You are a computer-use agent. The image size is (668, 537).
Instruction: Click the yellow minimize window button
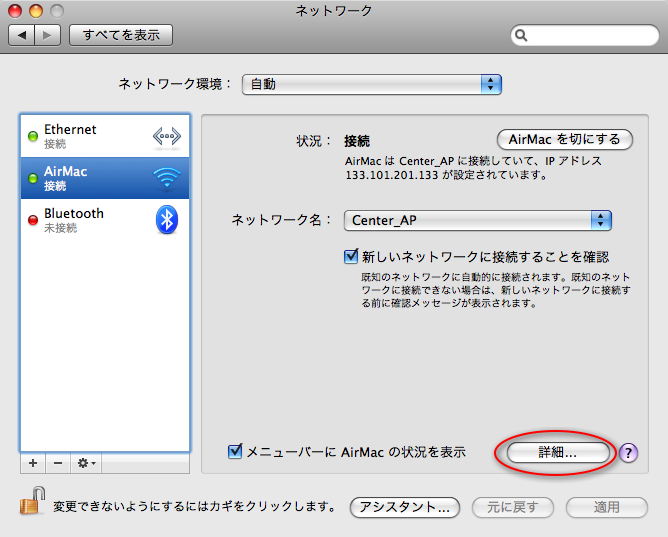(x=36, y=11)
